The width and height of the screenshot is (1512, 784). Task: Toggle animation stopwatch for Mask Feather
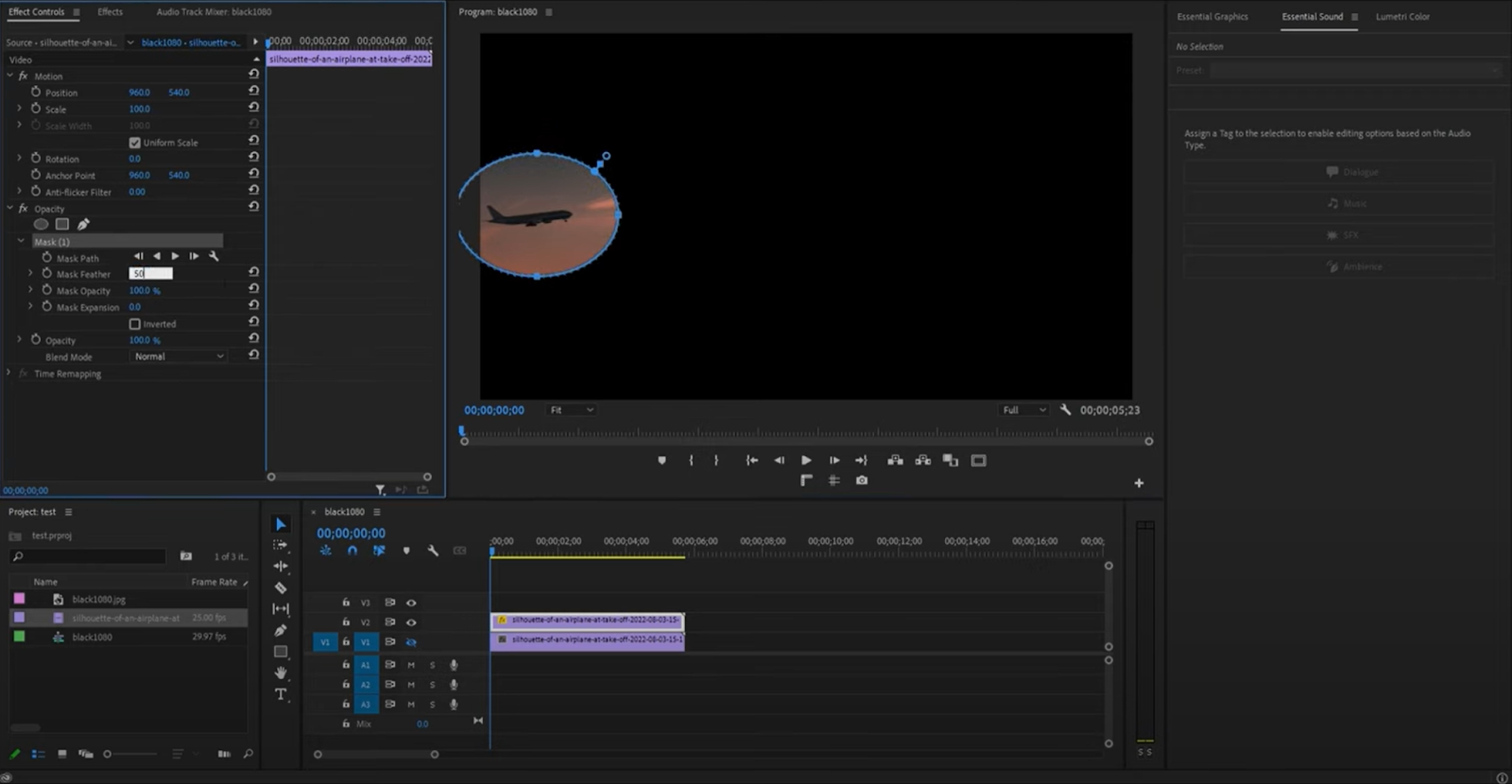click(46, 274)
